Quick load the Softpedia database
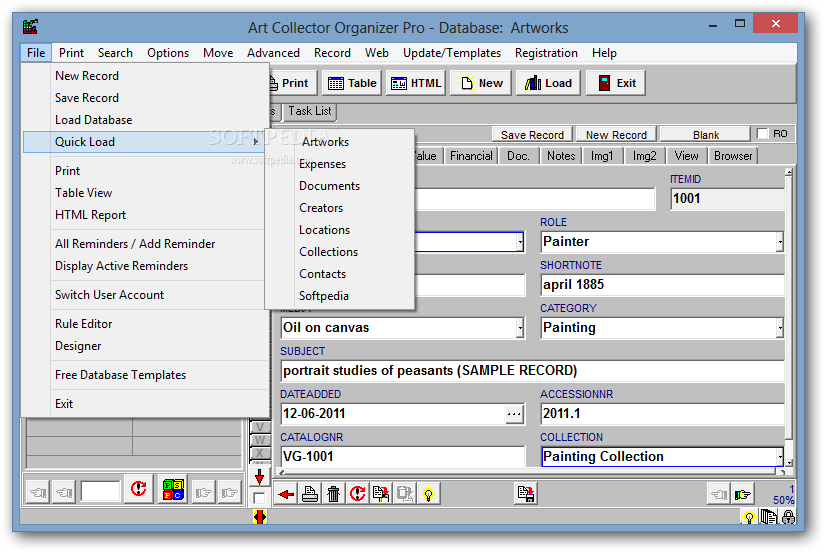The width and height of the screenshot is (825, 552). pyautogui.click(x=340, y=296)
